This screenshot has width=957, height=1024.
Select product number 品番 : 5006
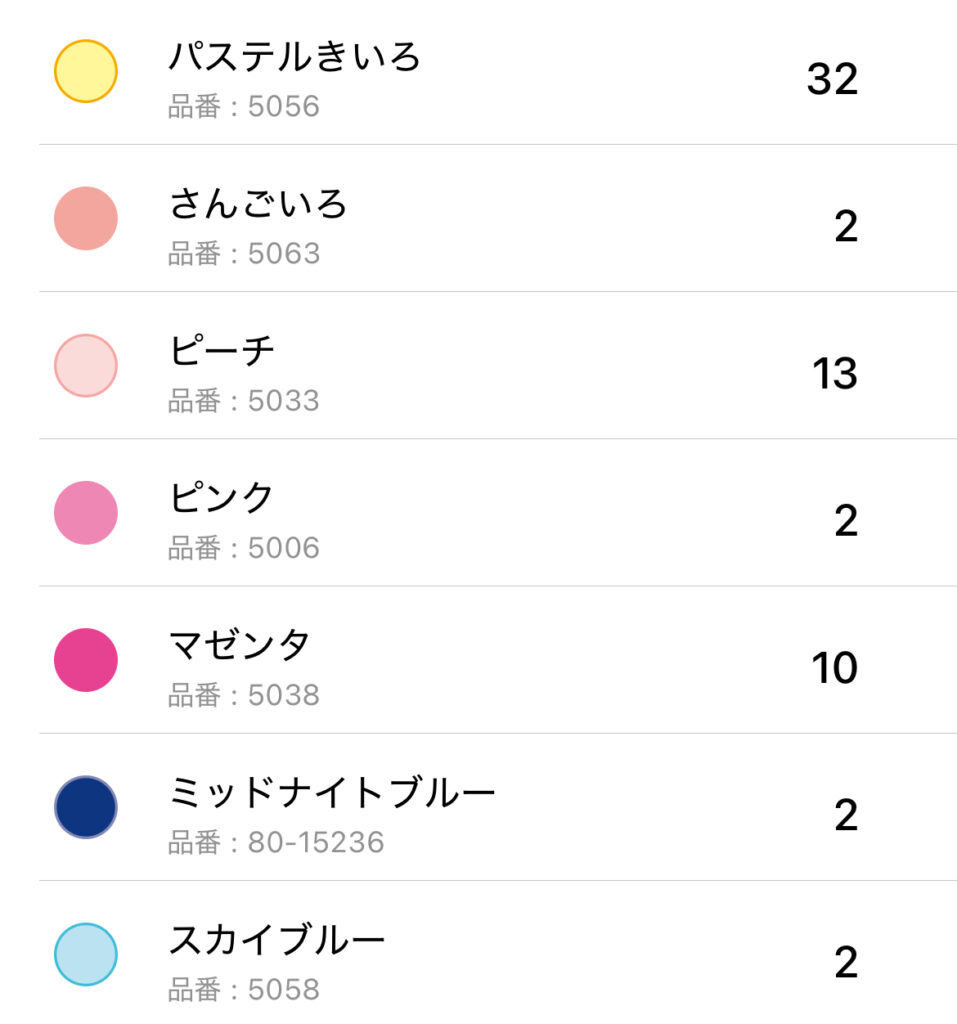click(x=244, y=548)
